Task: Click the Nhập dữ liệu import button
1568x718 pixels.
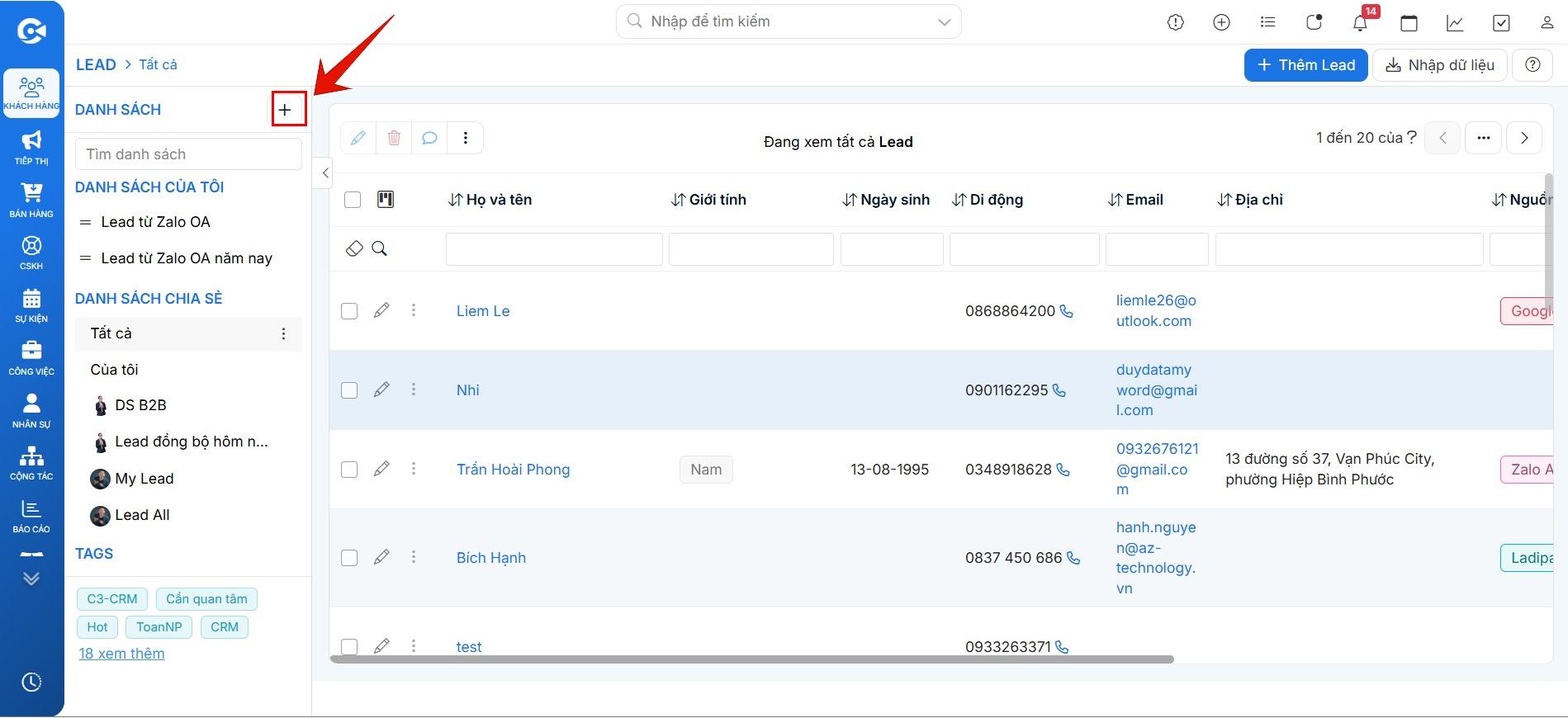Action: coord(1439,65)
